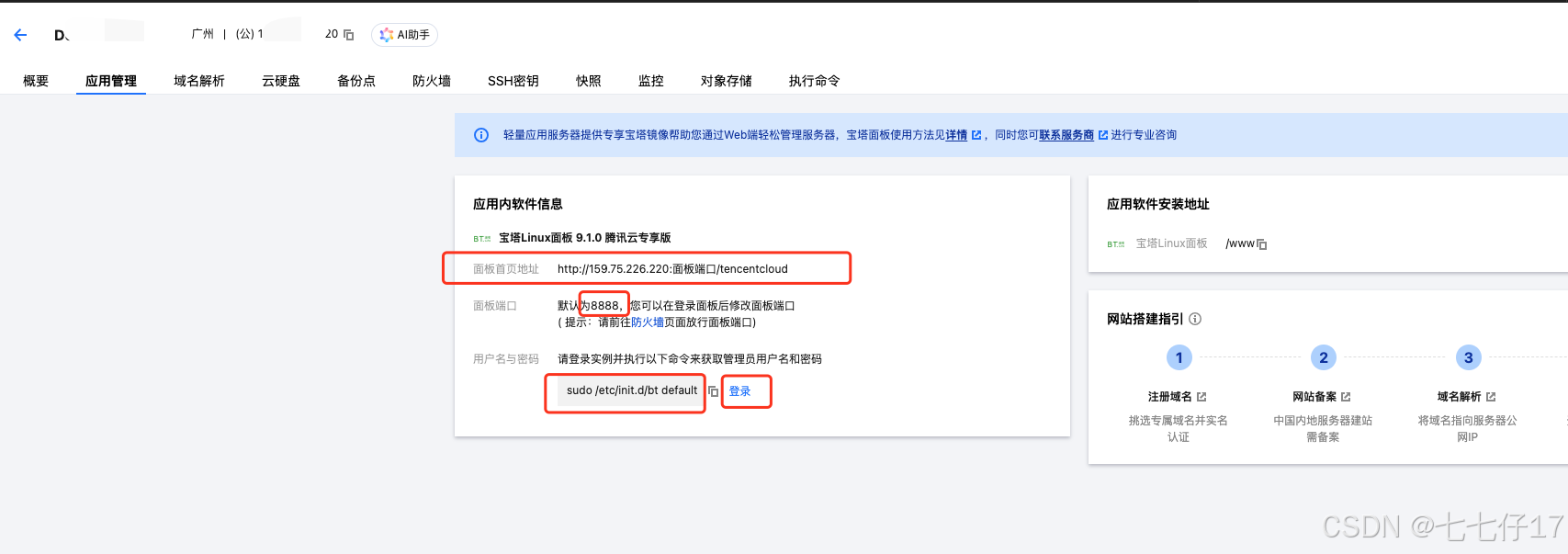1568x554 pixels.
Task: Click the 应用内软件信息 heading
Action: (x=518, y=204)
